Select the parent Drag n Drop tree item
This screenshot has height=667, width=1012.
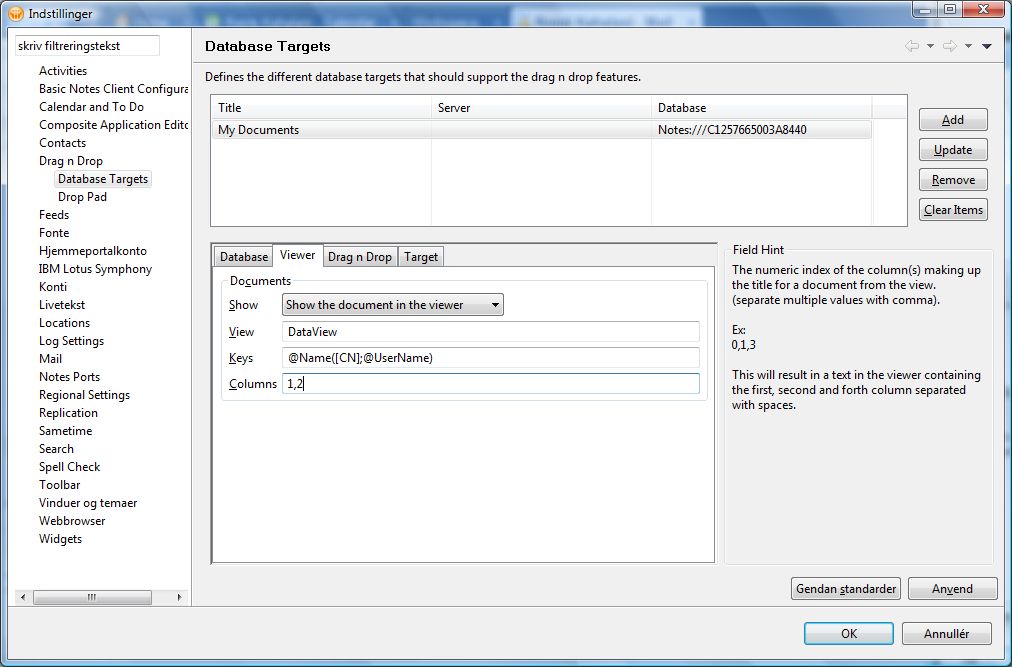click(70, 161)
